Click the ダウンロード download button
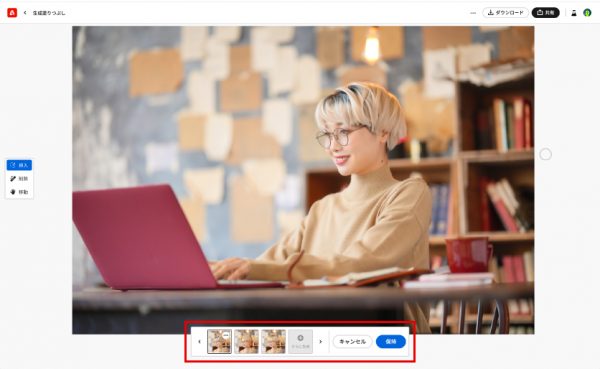Screen dimensions: 600x369 point(505,13)
